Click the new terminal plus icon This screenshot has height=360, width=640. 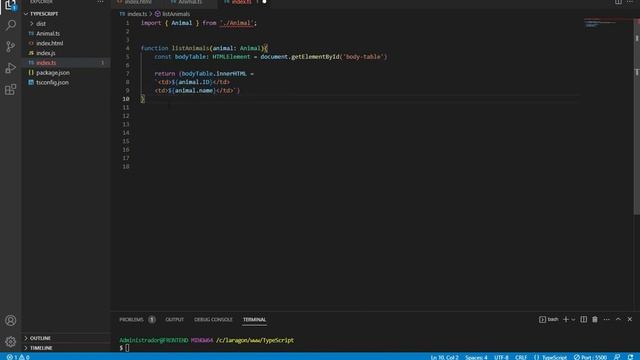point(566,320)
